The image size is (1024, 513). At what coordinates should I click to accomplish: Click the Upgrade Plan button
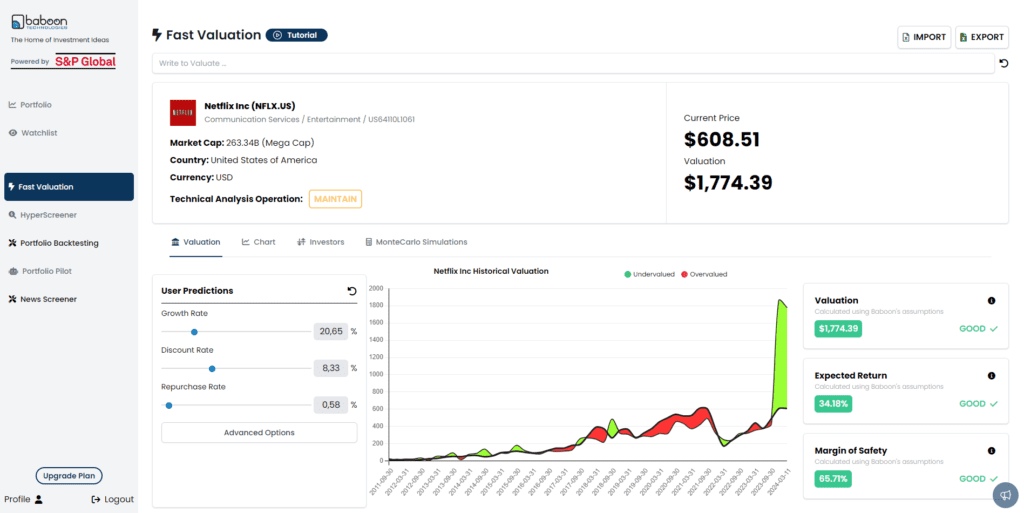[69, 476]
